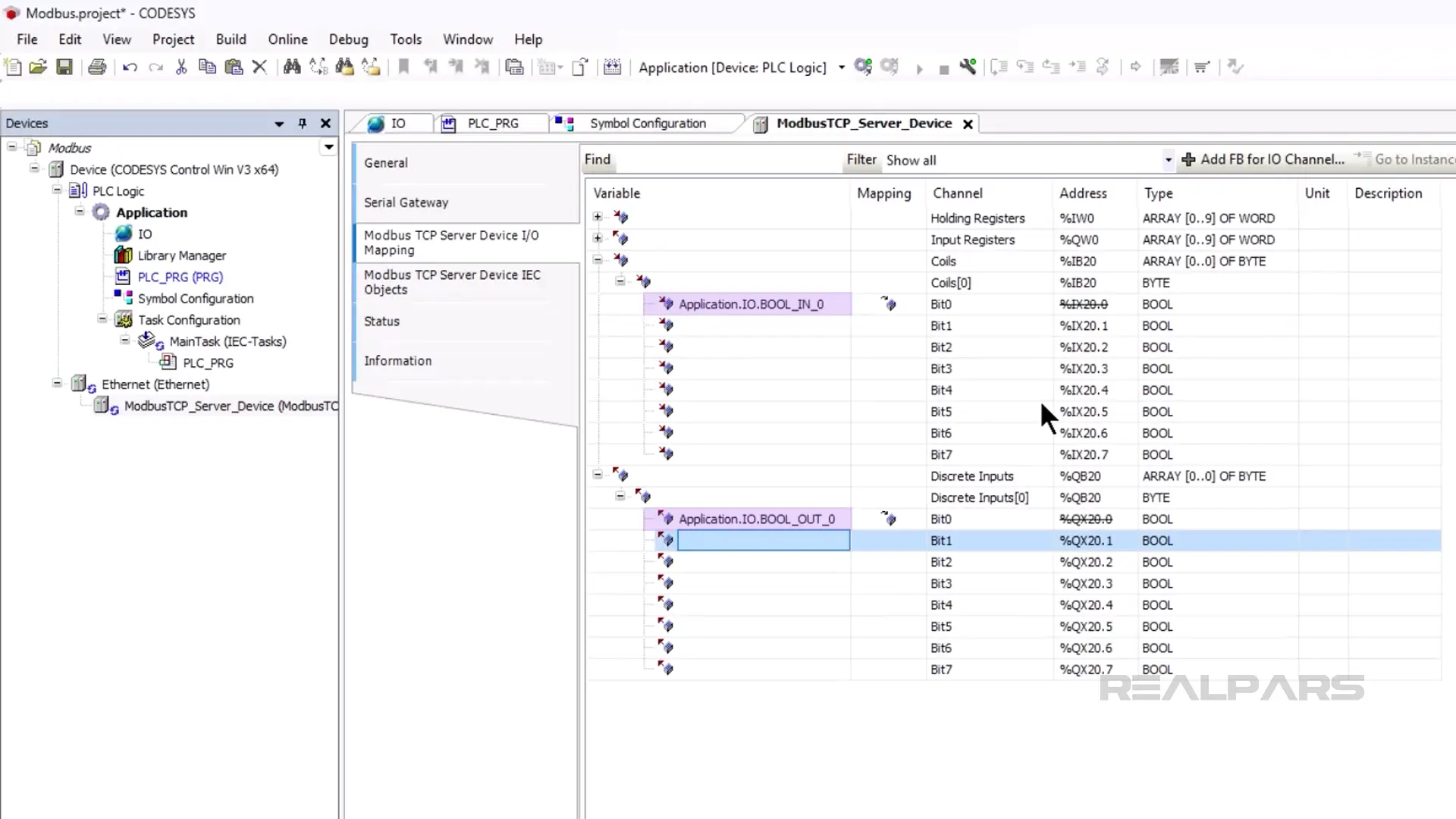Click the Redo arrow icon
This screenshot has height=819, width=1456.
click(x=155, y=67)
